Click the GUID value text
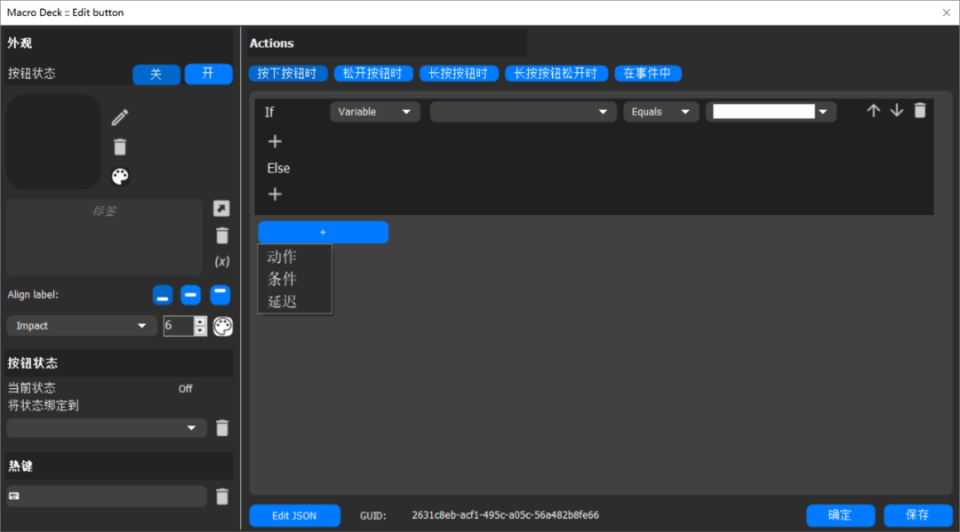Screen dimensions: 960x532 click(x=505, y=515)
